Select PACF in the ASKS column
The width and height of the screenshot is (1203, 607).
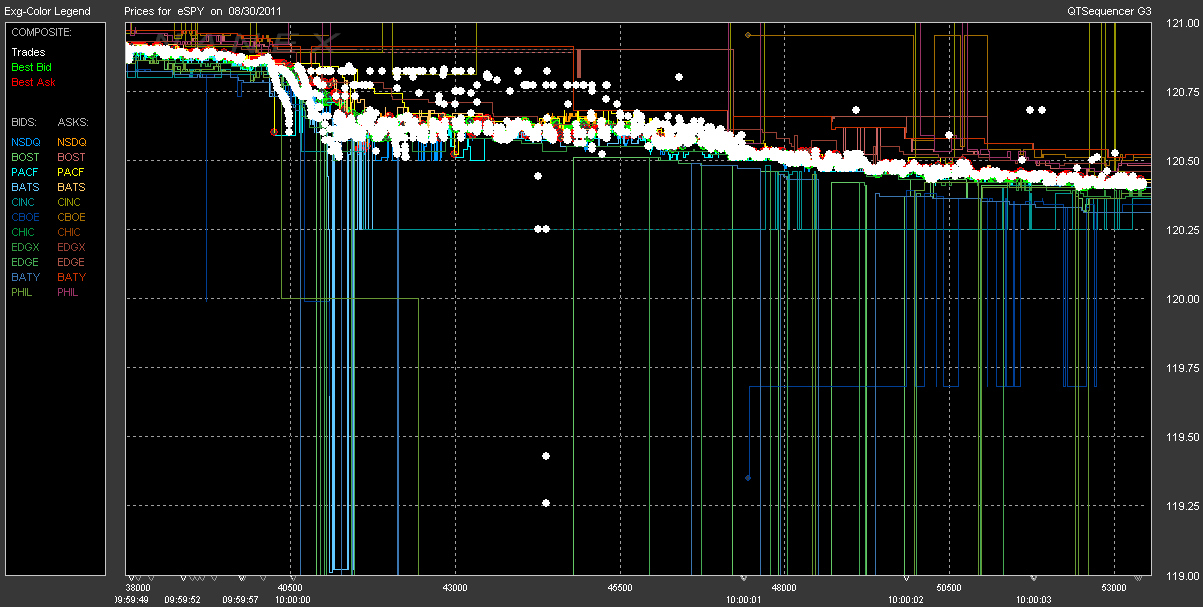coord(72,172)
